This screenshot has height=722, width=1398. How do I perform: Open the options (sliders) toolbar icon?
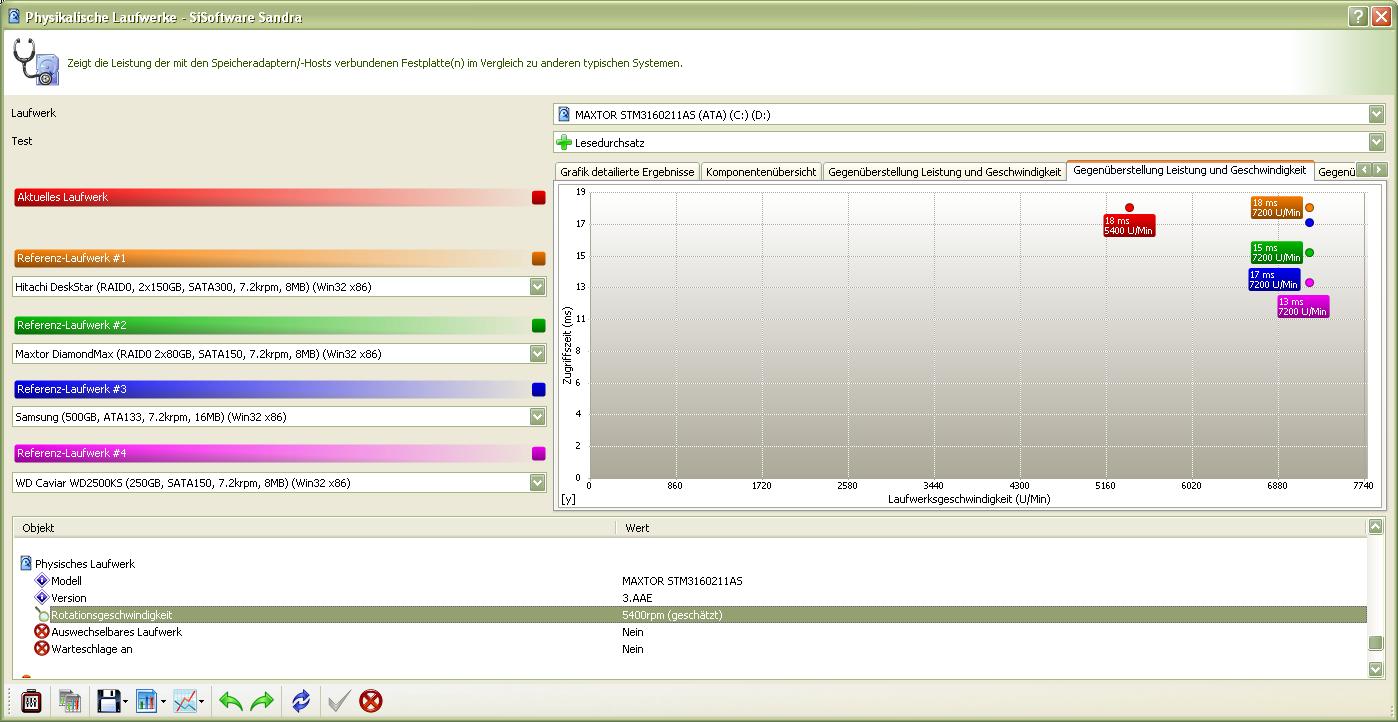pyautogui.click(x=31, y=701)
